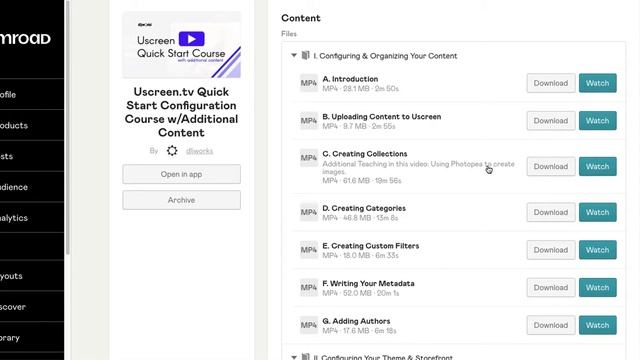Image resolution: width=640 pixels, height=360 pixels.
Task: Open Audience in the sidebar
Action: [32, 187]
